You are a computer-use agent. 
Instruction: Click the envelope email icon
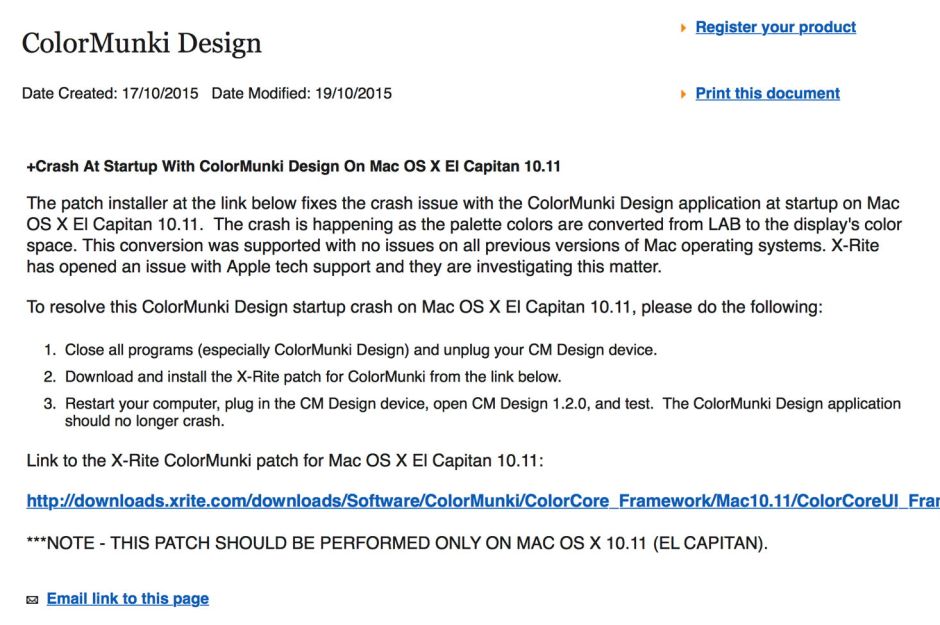32,600
